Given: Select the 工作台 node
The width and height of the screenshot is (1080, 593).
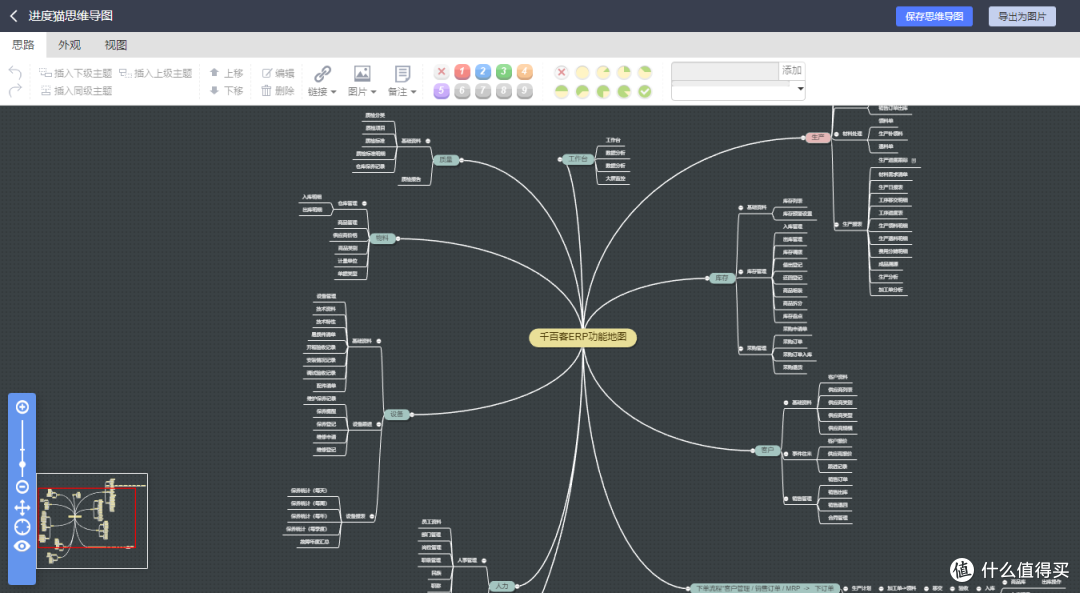Looking at the screenshot, I should coord(578,159).
